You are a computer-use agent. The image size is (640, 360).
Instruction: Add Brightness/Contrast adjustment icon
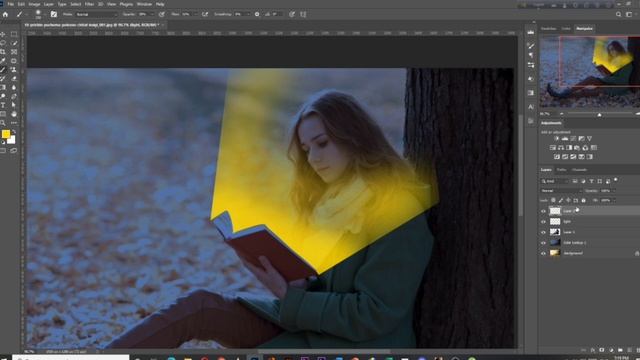(x=556, y=139)
